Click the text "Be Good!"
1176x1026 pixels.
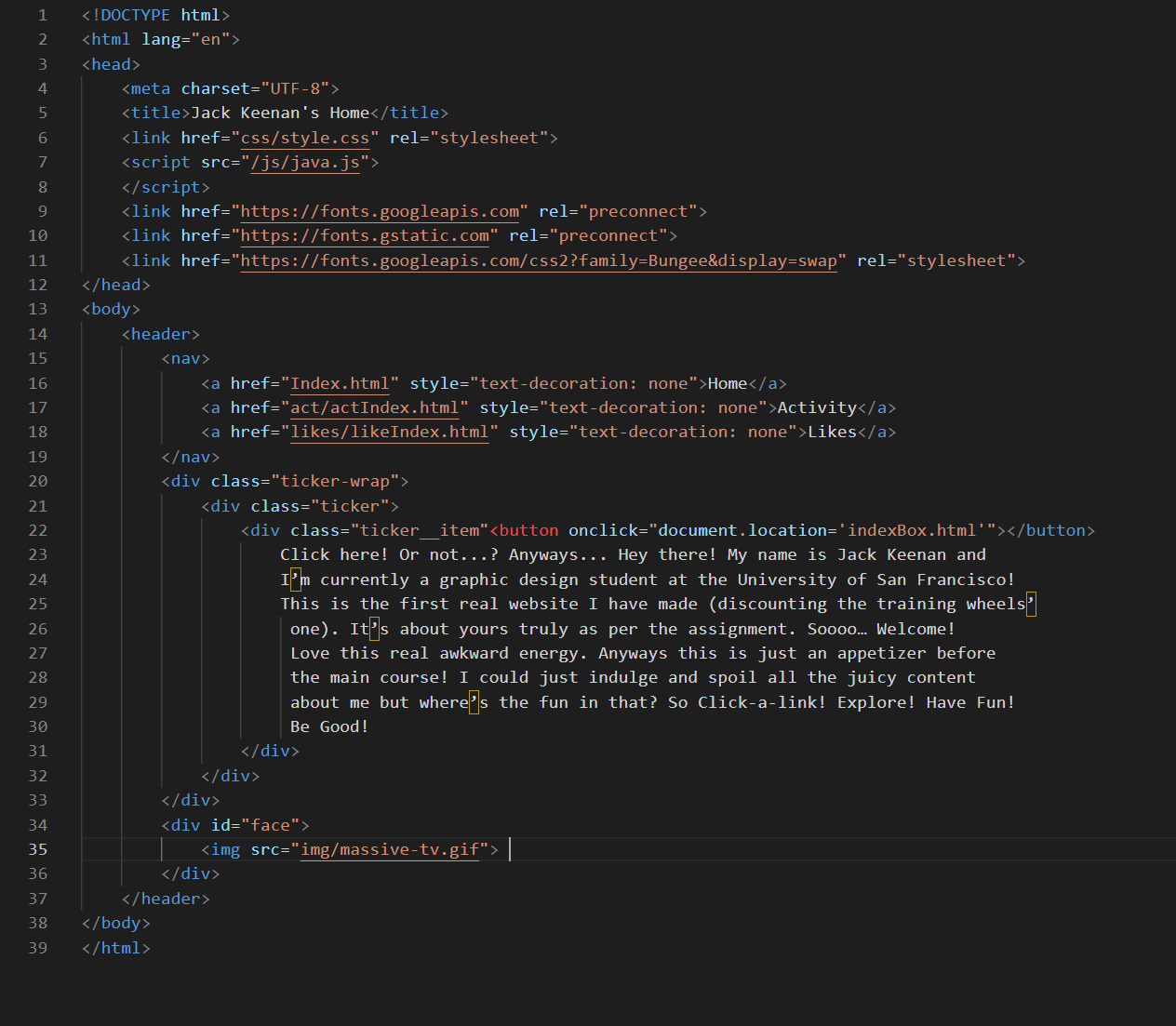click(x=330, y=726)
